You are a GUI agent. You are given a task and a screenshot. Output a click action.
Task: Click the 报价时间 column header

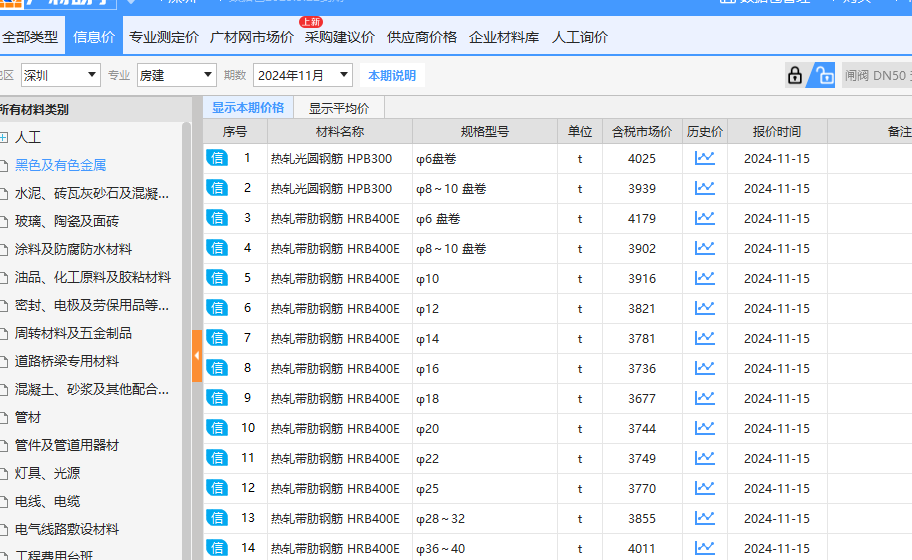(776, 131)
